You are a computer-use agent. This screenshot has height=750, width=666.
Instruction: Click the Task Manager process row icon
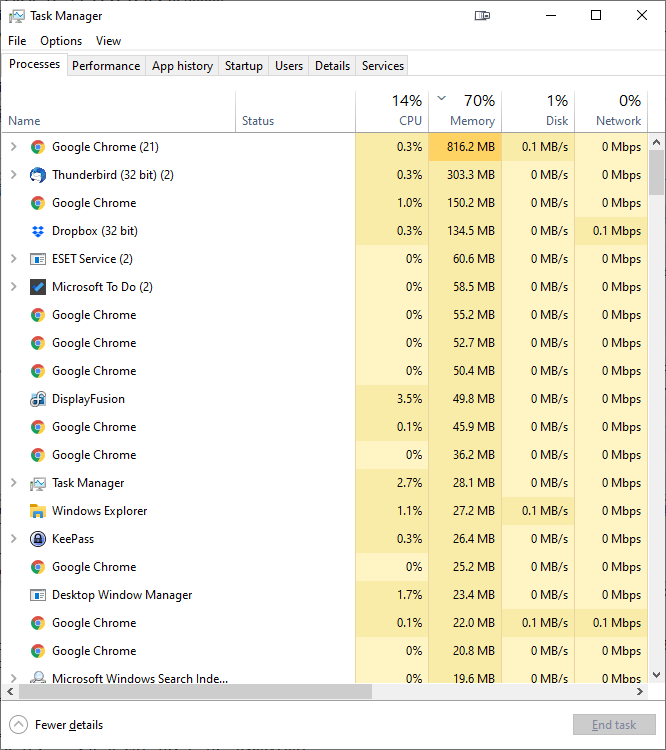coord(38,484)
